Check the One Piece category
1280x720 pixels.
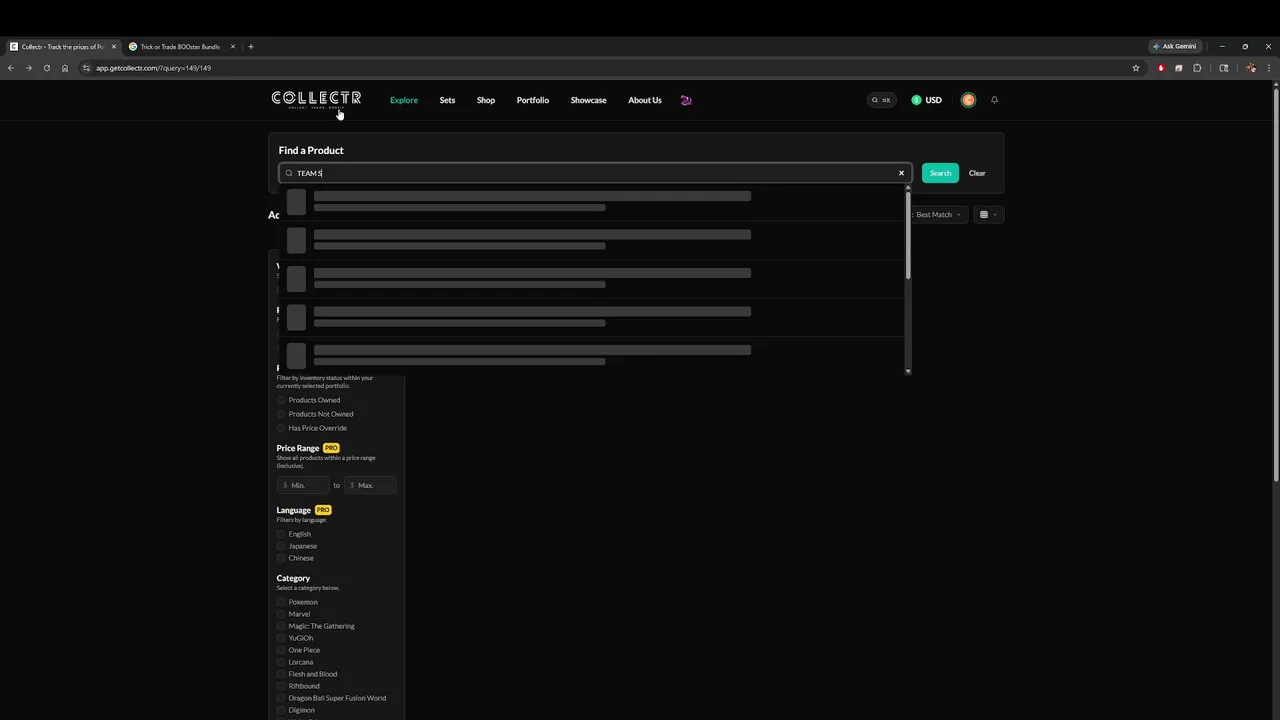[282, 650]
